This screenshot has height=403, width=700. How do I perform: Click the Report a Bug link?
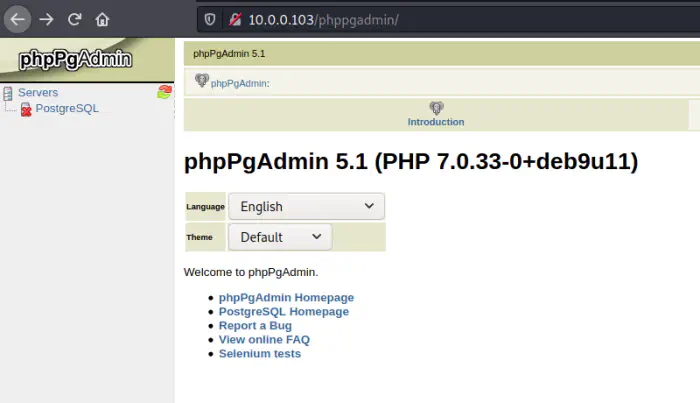click(255, 325)
